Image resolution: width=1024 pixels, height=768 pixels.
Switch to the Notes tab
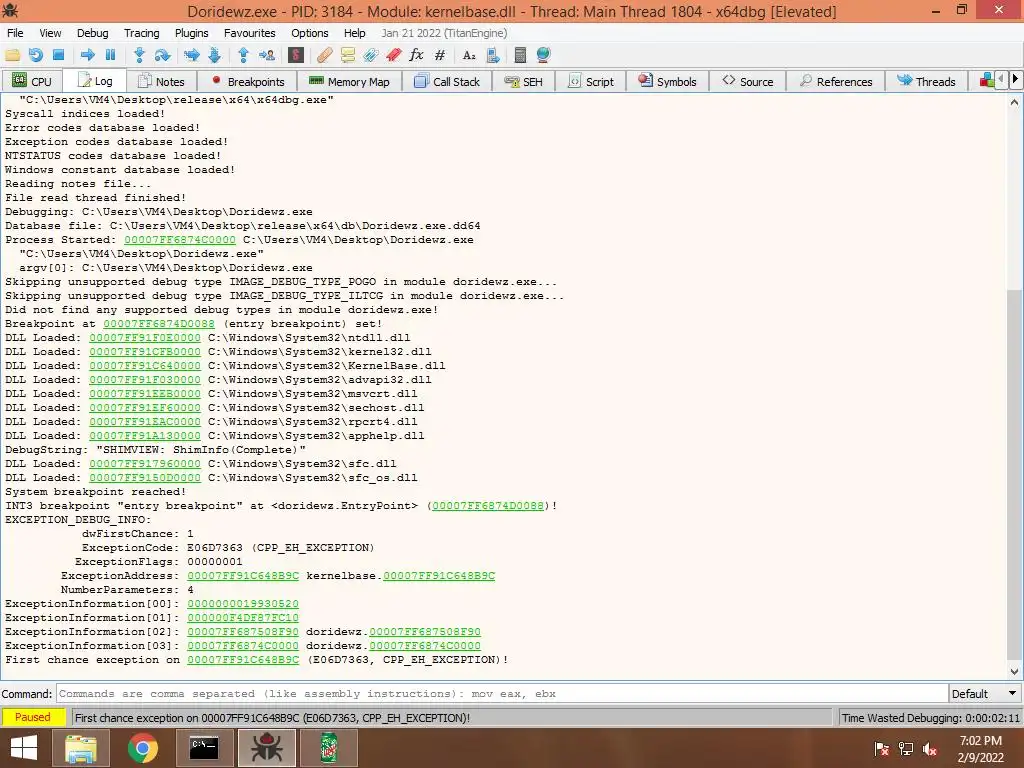click(x=161, y=82)
